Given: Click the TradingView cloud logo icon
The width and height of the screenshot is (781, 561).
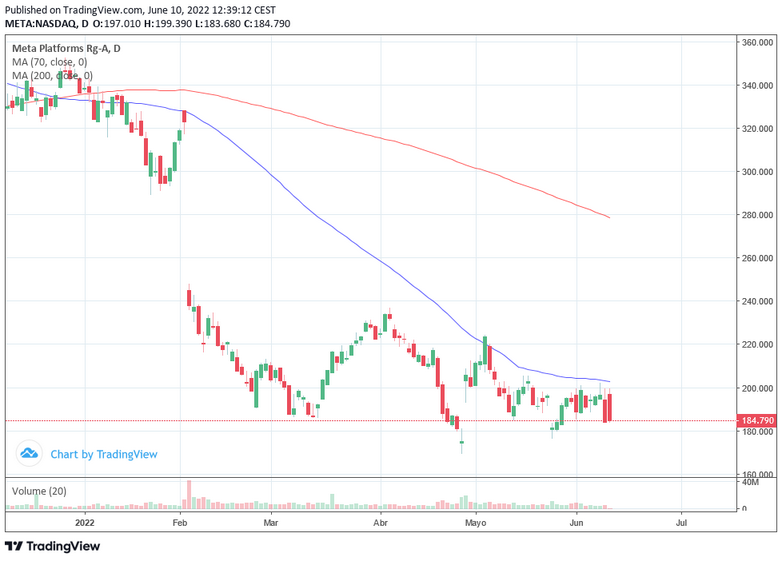Looking at the screenshot, I should [x=29, y=453].
